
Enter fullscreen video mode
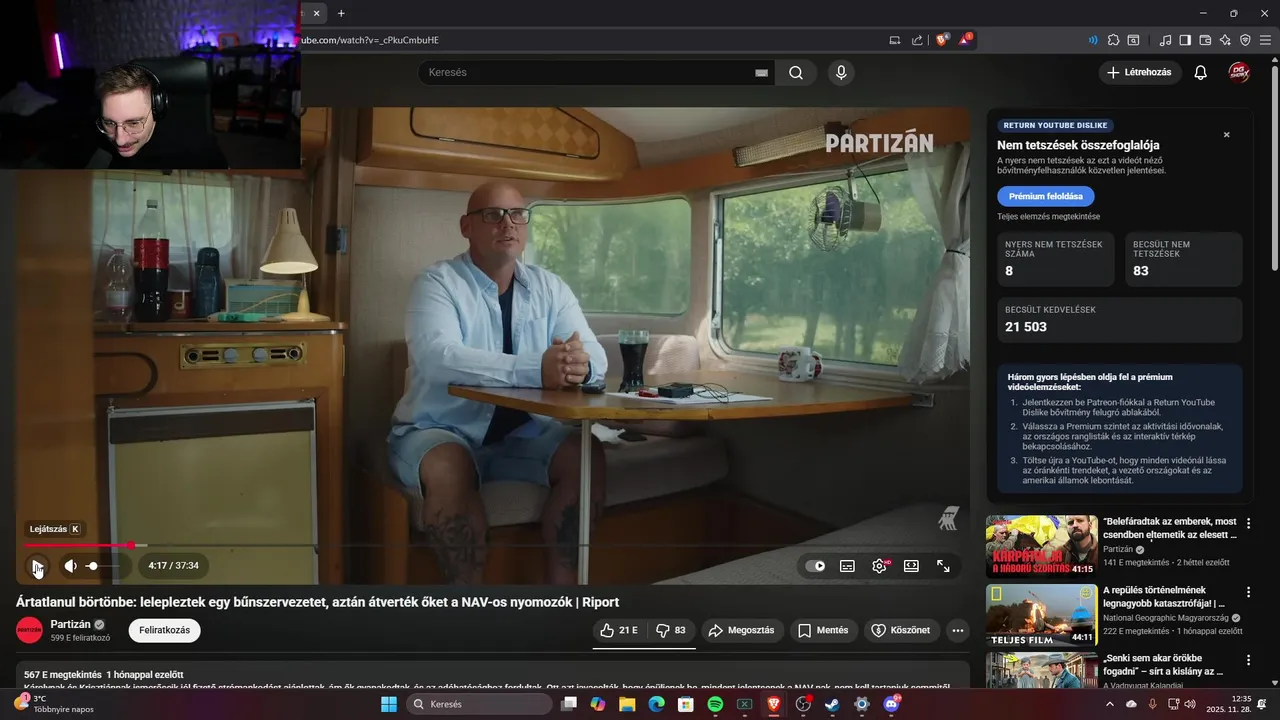point(943,566)
